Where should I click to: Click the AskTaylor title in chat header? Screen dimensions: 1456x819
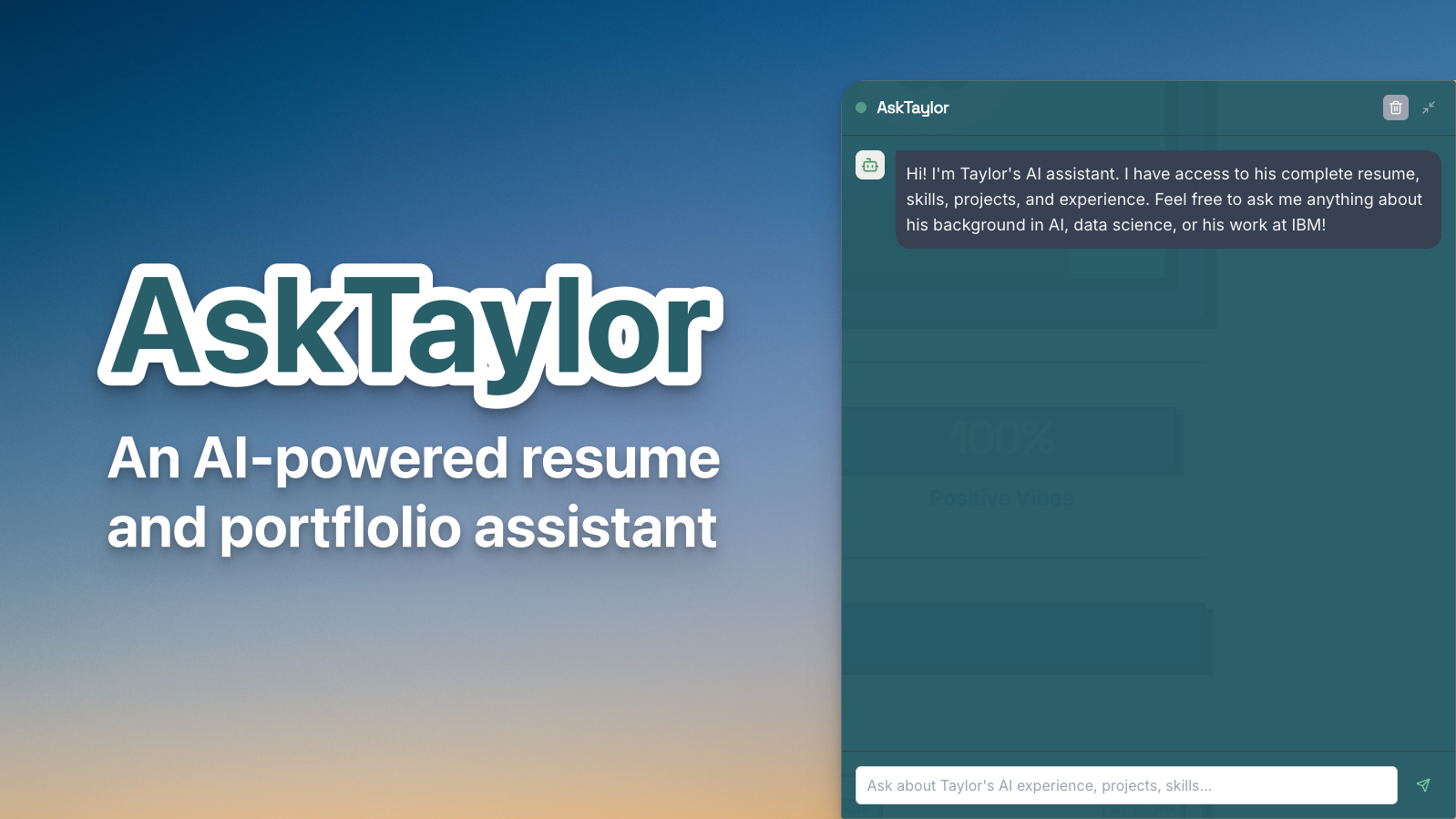(x=912, y=107)
